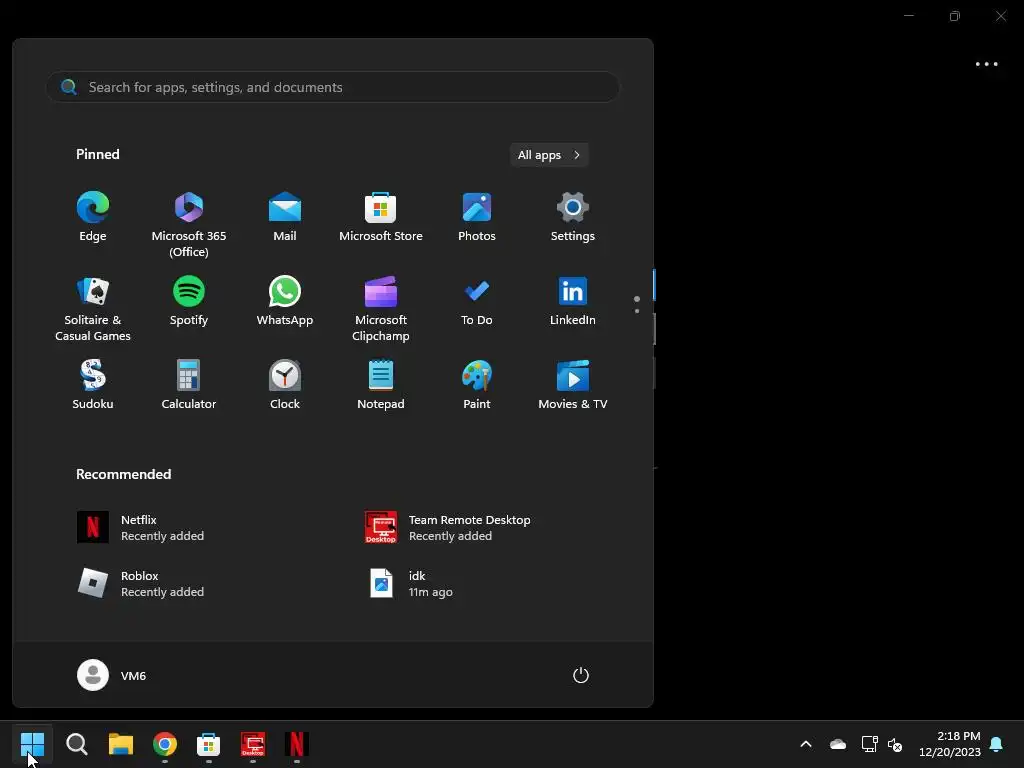
Task: Click the muted volume tray icon
Action: pyautogui.click(x=895, y=744)
